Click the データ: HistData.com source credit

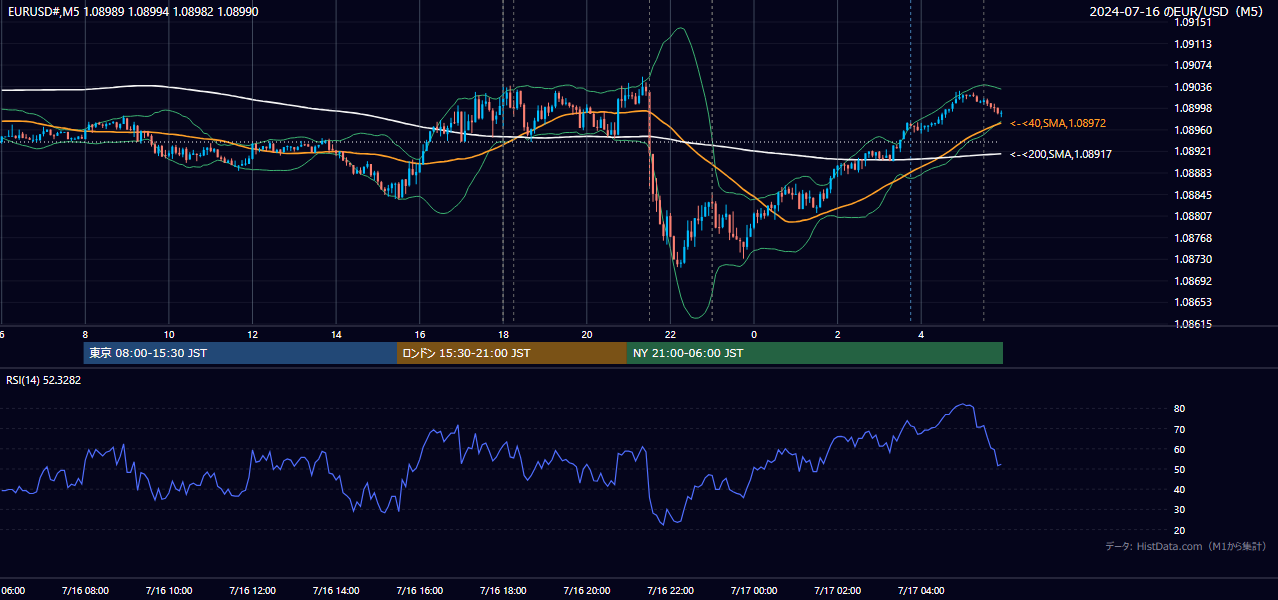click(x=1185, y=546)
